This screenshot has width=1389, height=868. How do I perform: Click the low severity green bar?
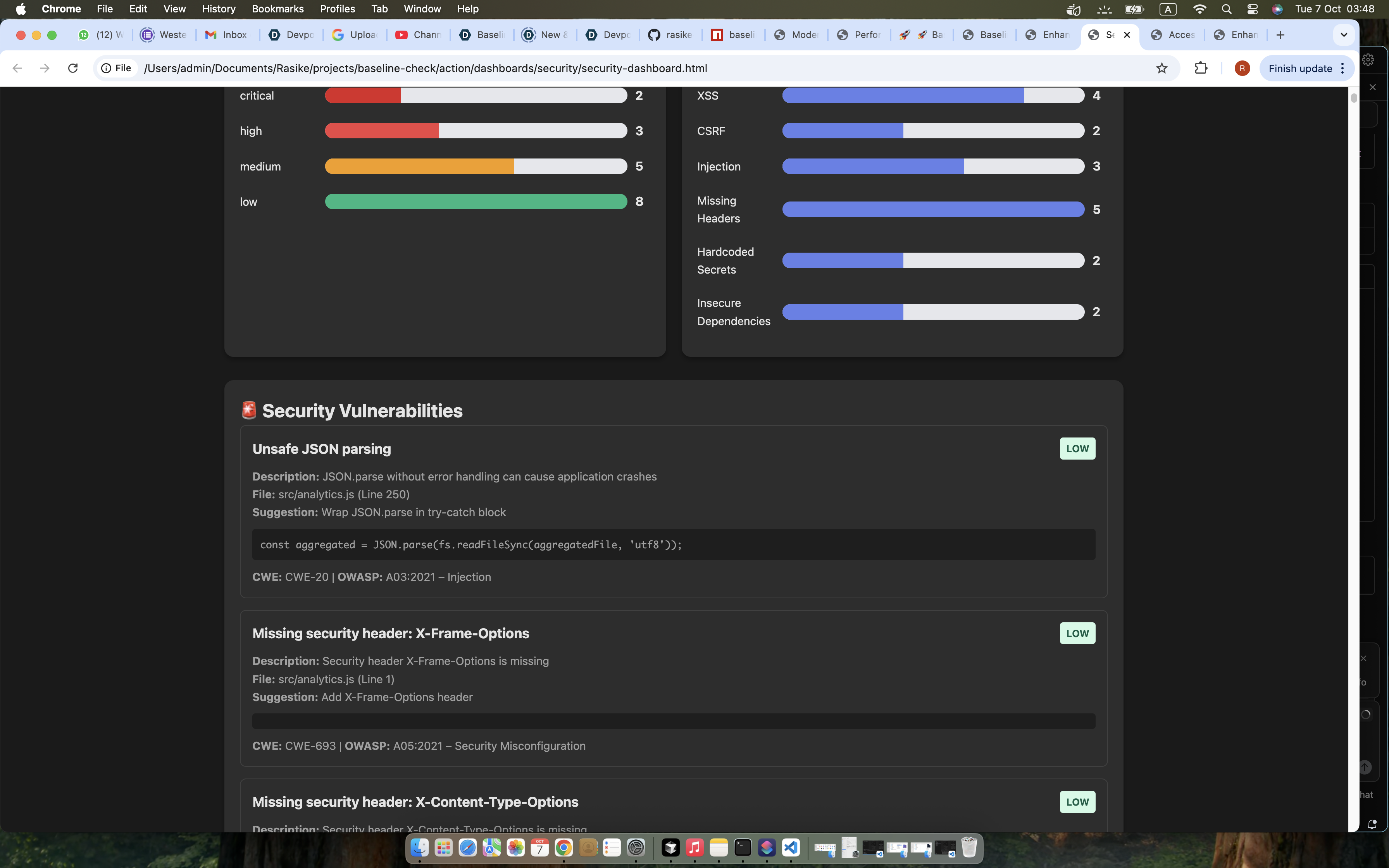pyautogui.click(x=475, y=201)
